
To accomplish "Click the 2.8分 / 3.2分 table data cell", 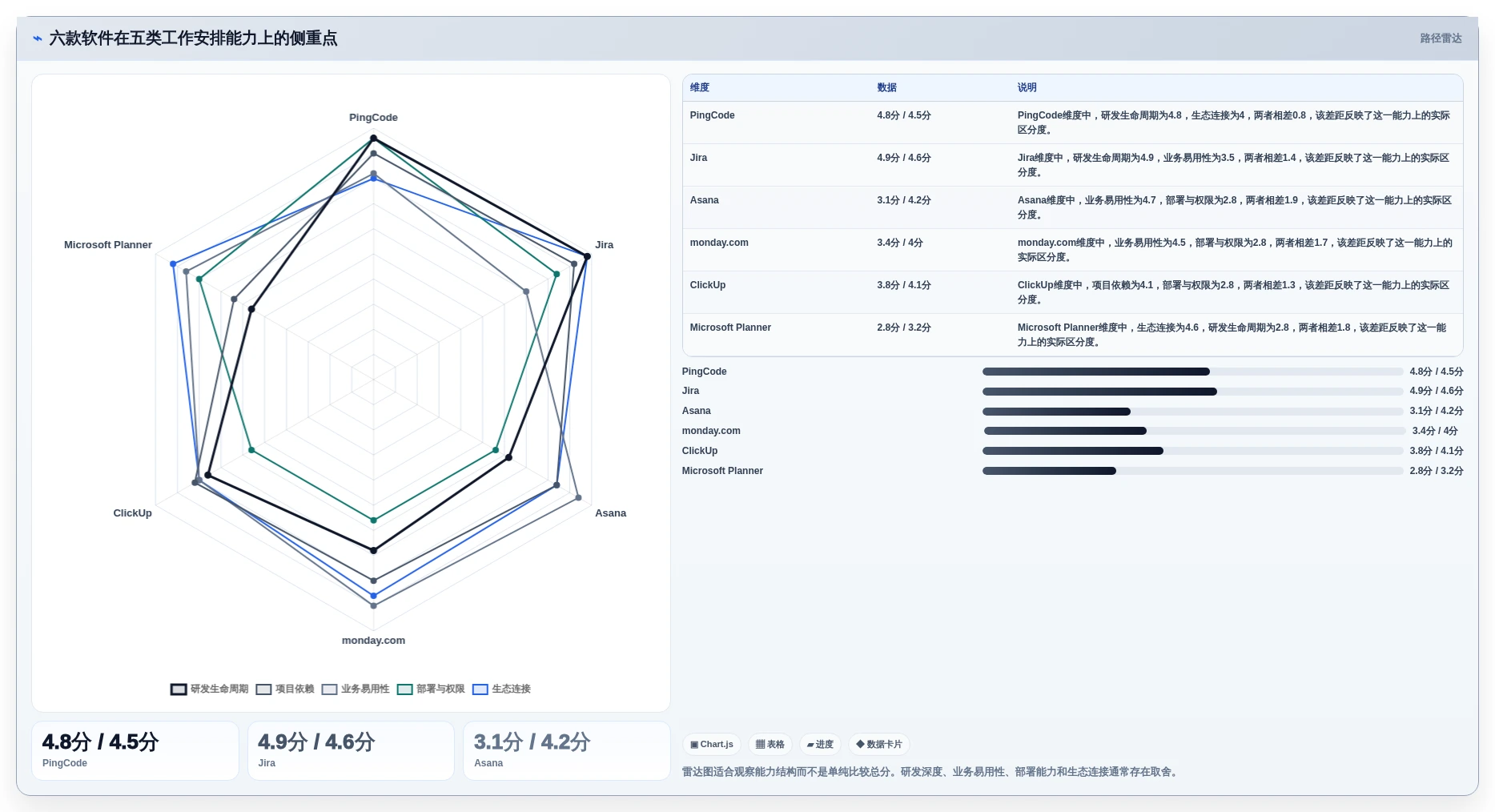I will [x=904, y=328].
